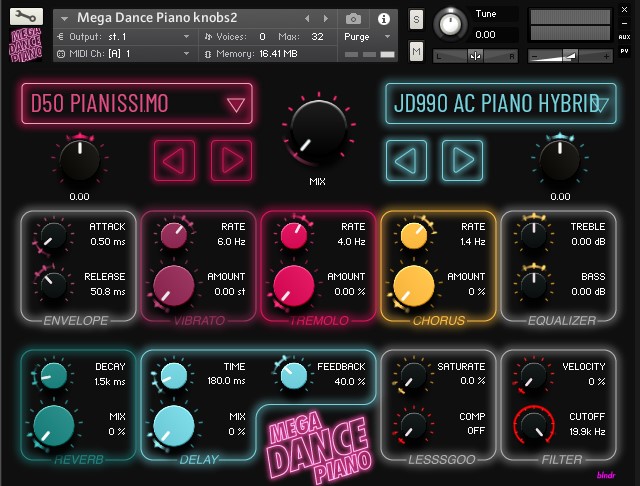Click the Tune value 0.00
This screenshot has height=486, width=640.
(485, 35)
